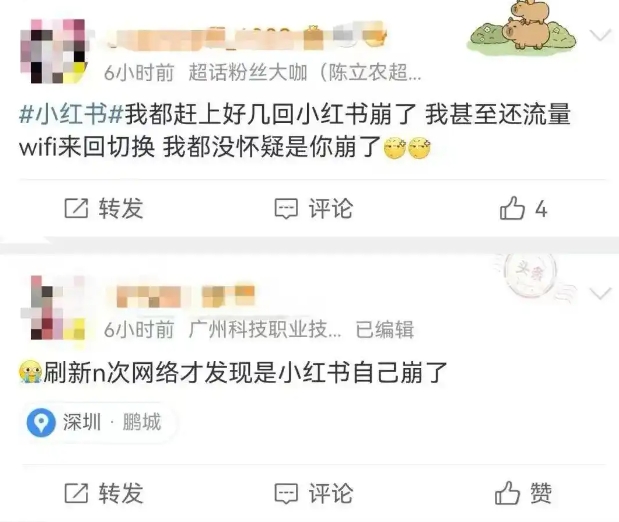Click the repost icon on second post

click(x=76, y=492)
